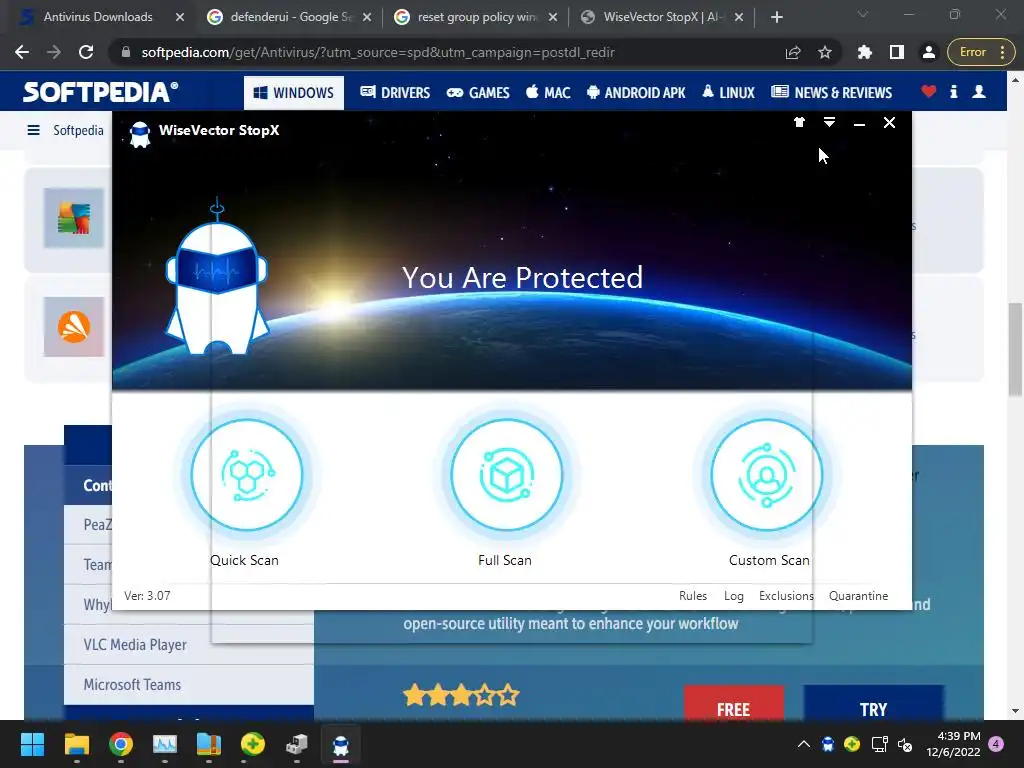Screen dimensions: 1024x768
Task: Click the Softpedia info icon
Action: tap(953, 92)
